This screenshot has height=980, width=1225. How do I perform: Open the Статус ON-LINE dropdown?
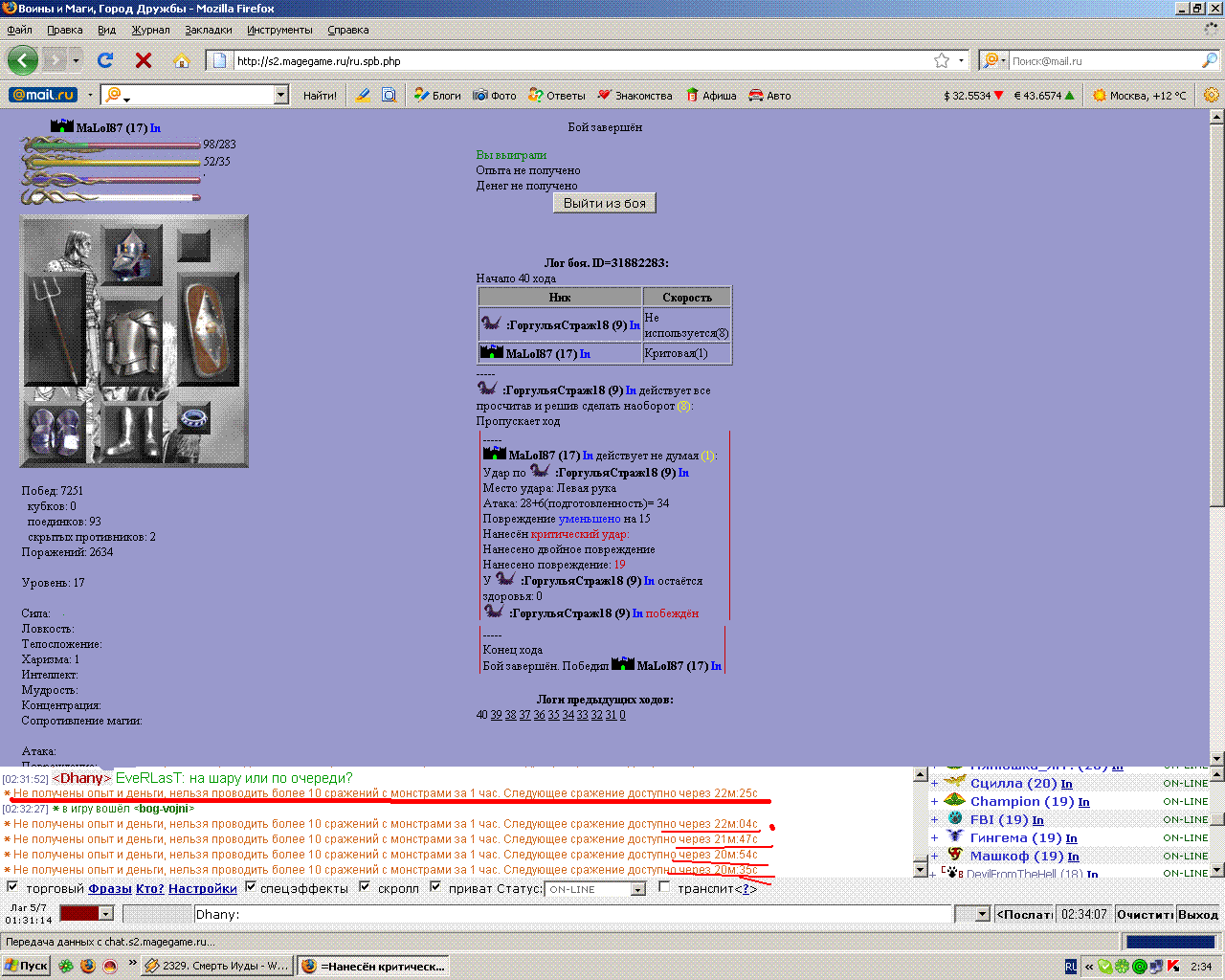pos(595,889)
